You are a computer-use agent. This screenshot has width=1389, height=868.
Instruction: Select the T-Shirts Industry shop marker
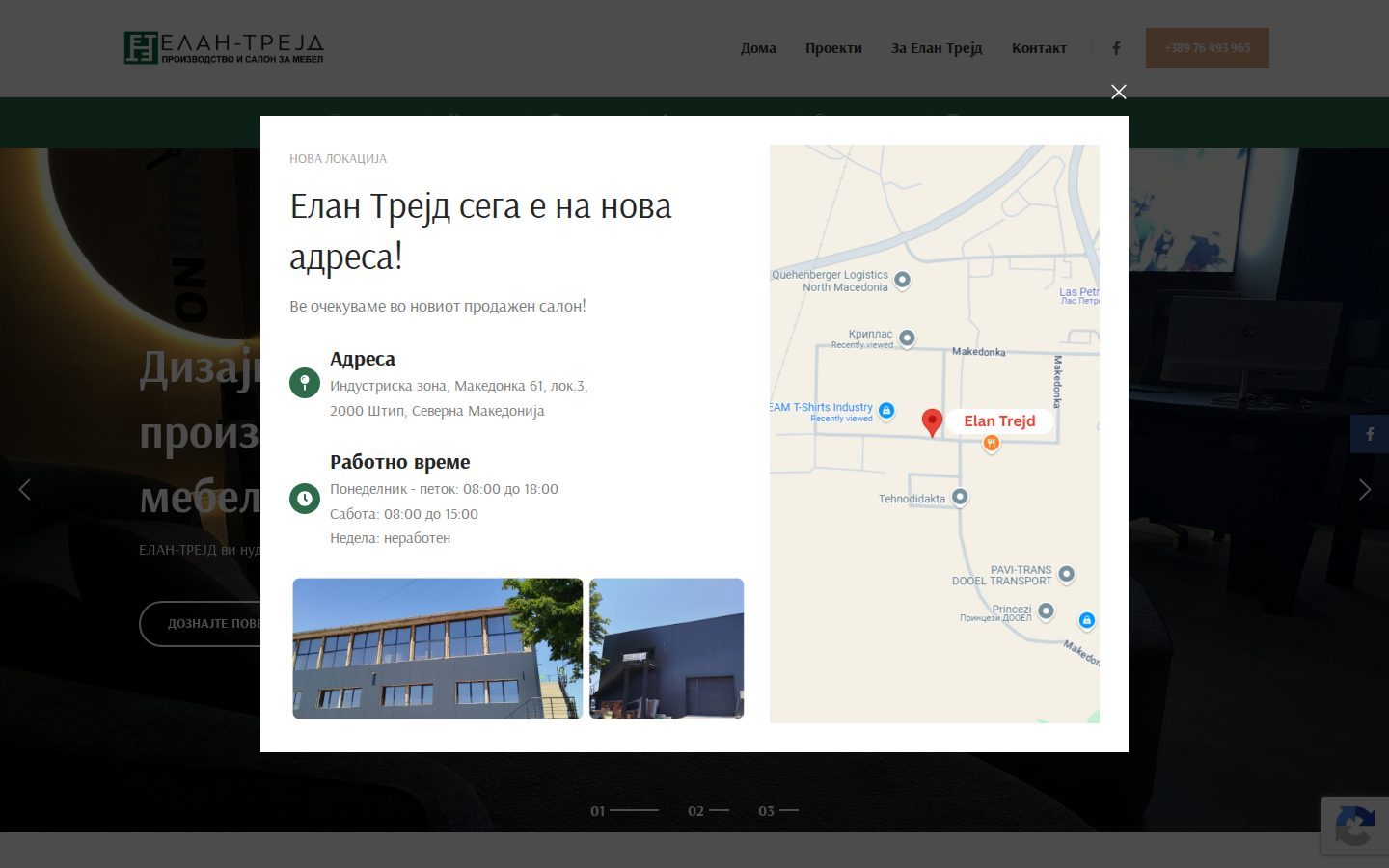coord(886,410)
